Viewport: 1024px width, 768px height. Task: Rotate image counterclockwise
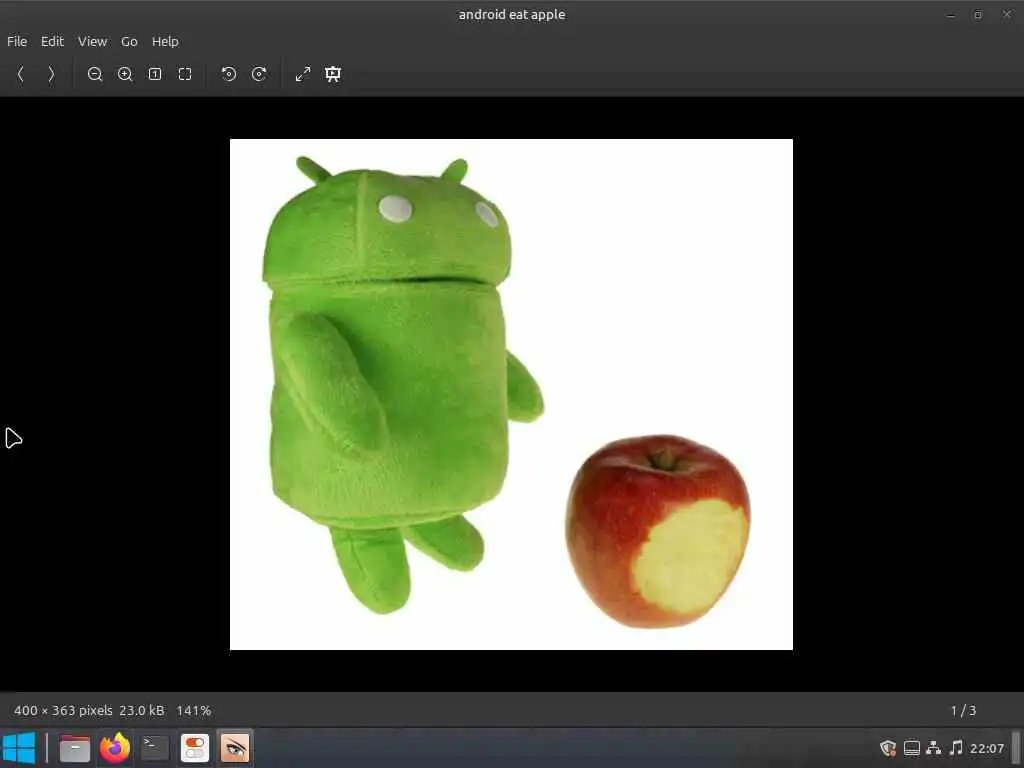[x=229, y=74]
